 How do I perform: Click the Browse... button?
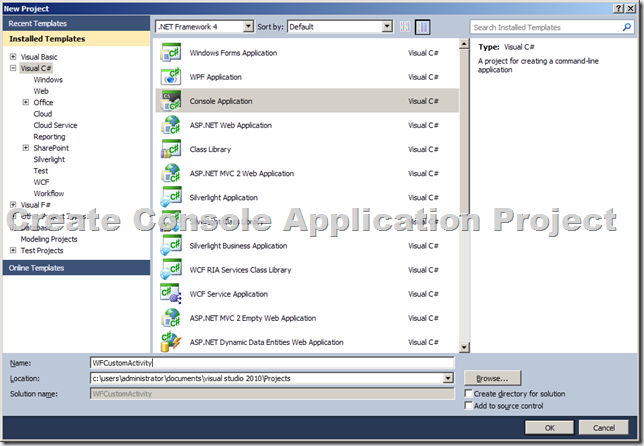(492, 378)
